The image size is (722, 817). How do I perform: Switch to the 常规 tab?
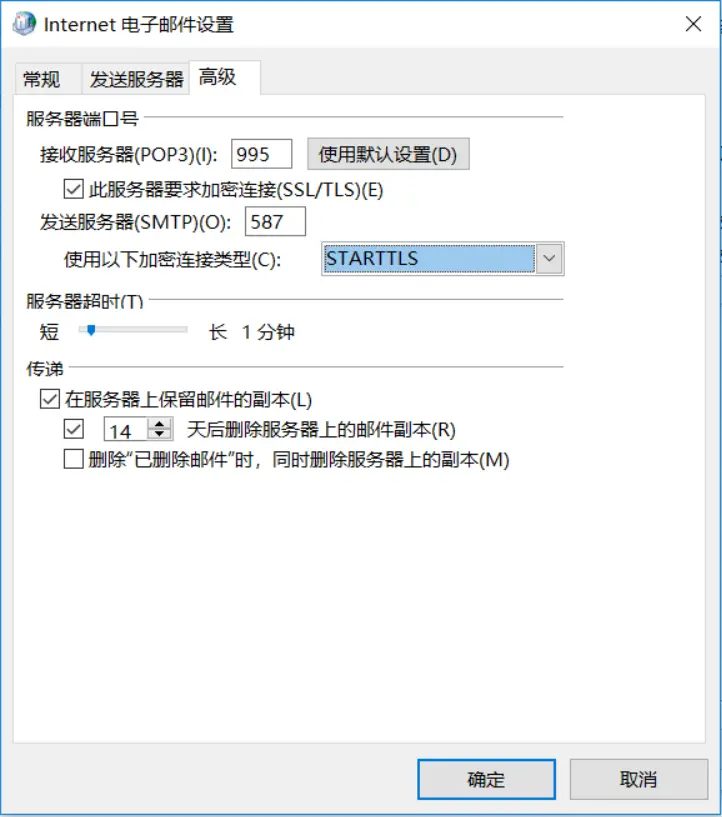tap(42, 79)
